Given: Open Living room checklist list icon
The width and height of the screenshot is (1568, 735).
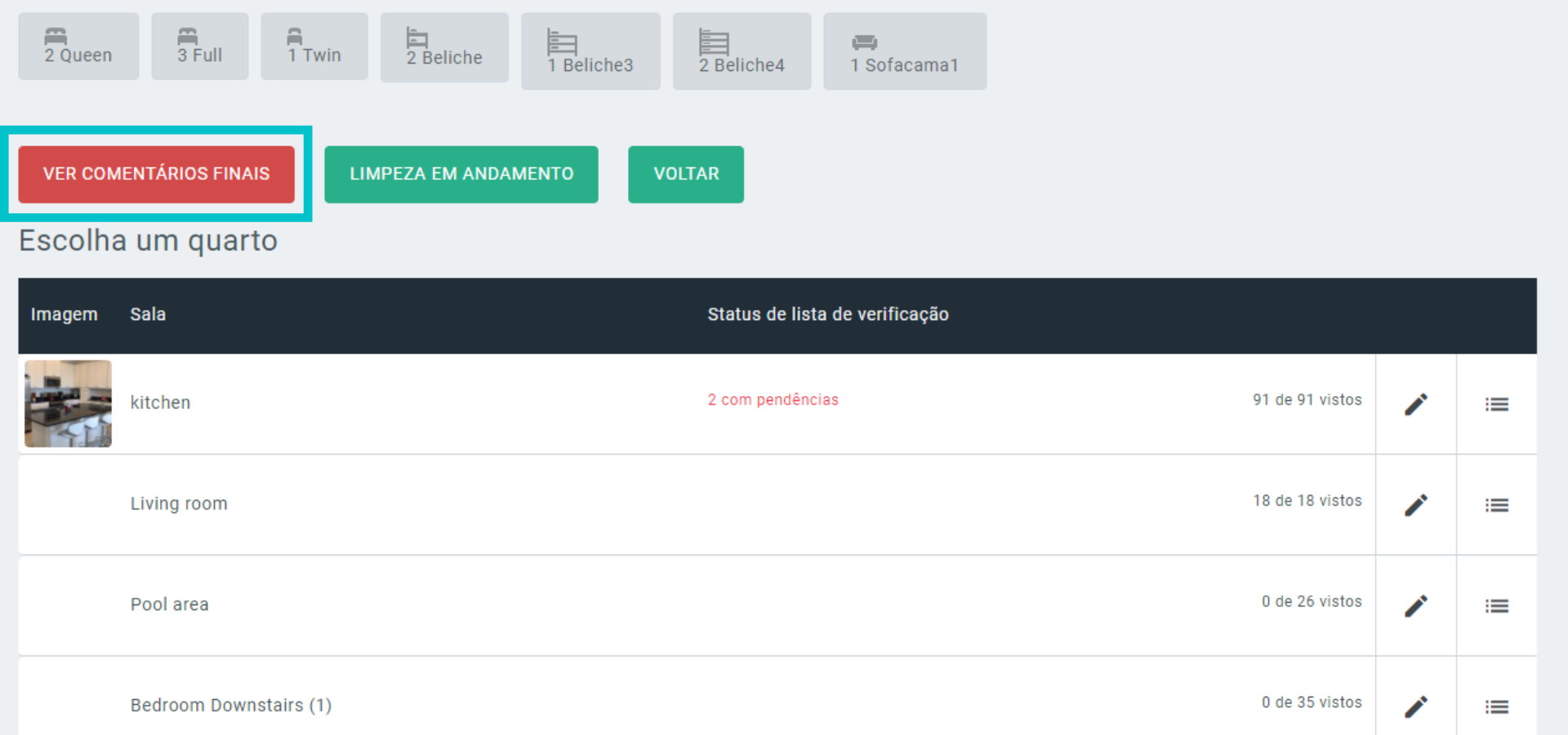Looking at the screenshot, I should click(x=1496, y=505).
